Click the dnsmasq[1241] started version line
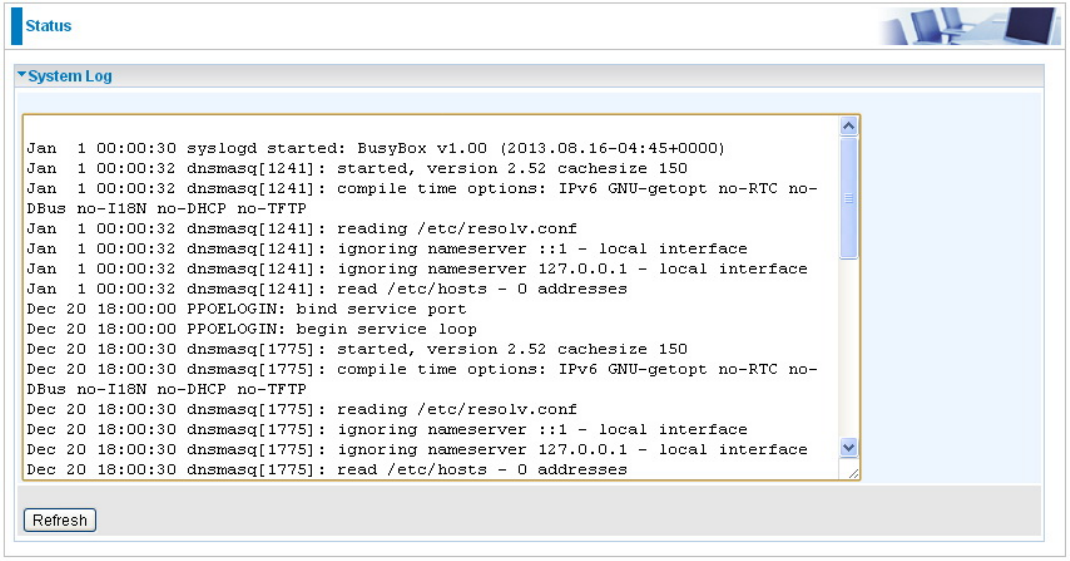1070x561 pixels. tap(357, 168)
